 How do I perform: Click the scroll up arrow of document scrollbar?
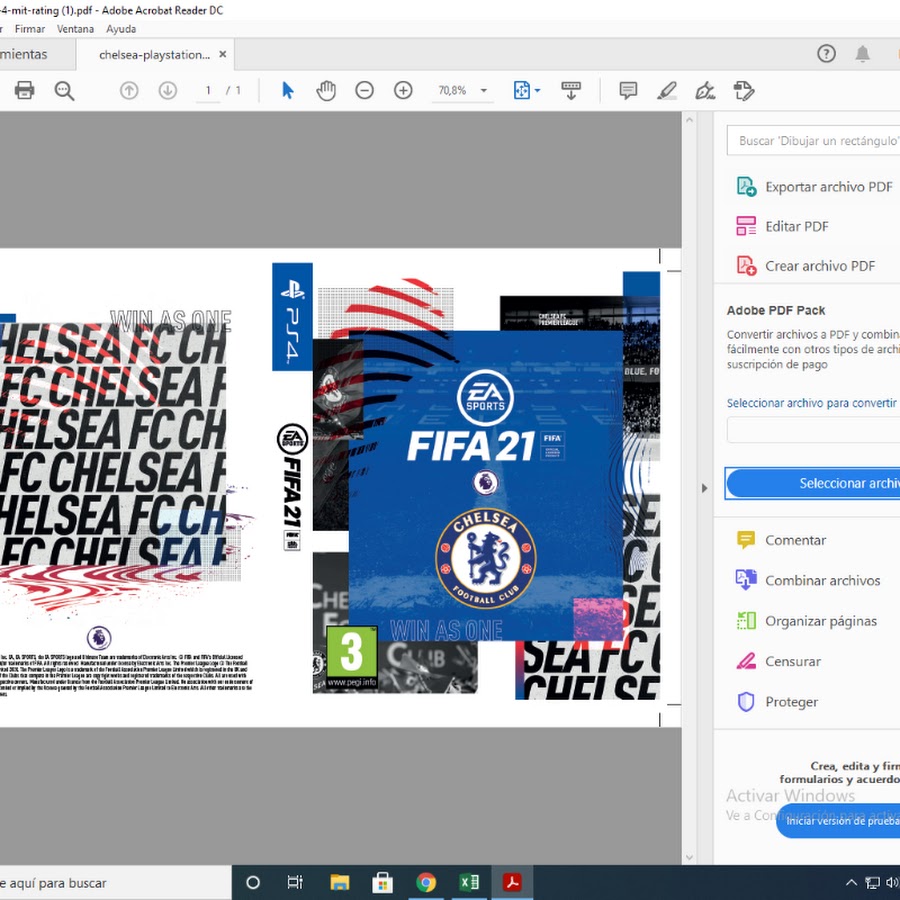[689, 121]
